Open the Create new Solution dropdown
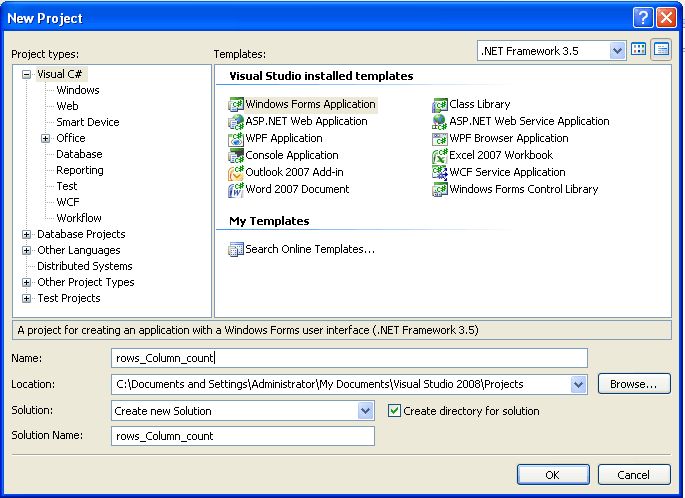 [x=365, y=411]
